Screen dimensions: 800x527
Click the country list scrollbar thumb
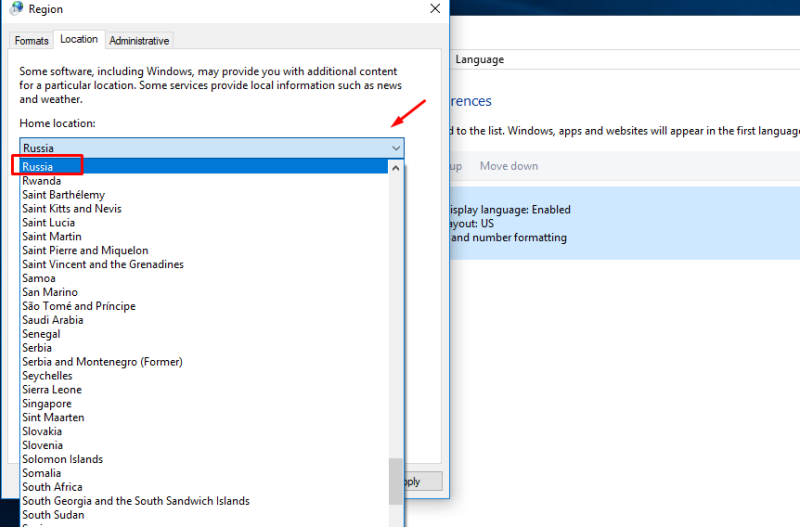pyautogui.click(x=395, y=482)
